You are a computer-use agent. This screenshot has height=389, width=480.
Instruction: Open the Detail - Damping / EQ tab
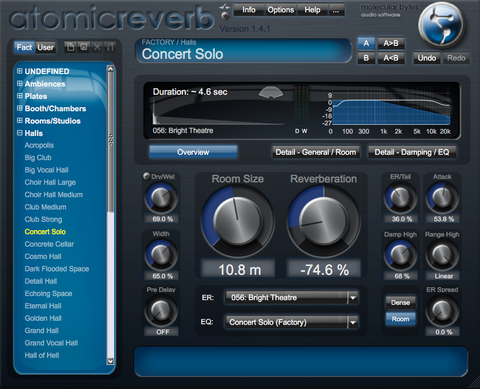point(412,152)
